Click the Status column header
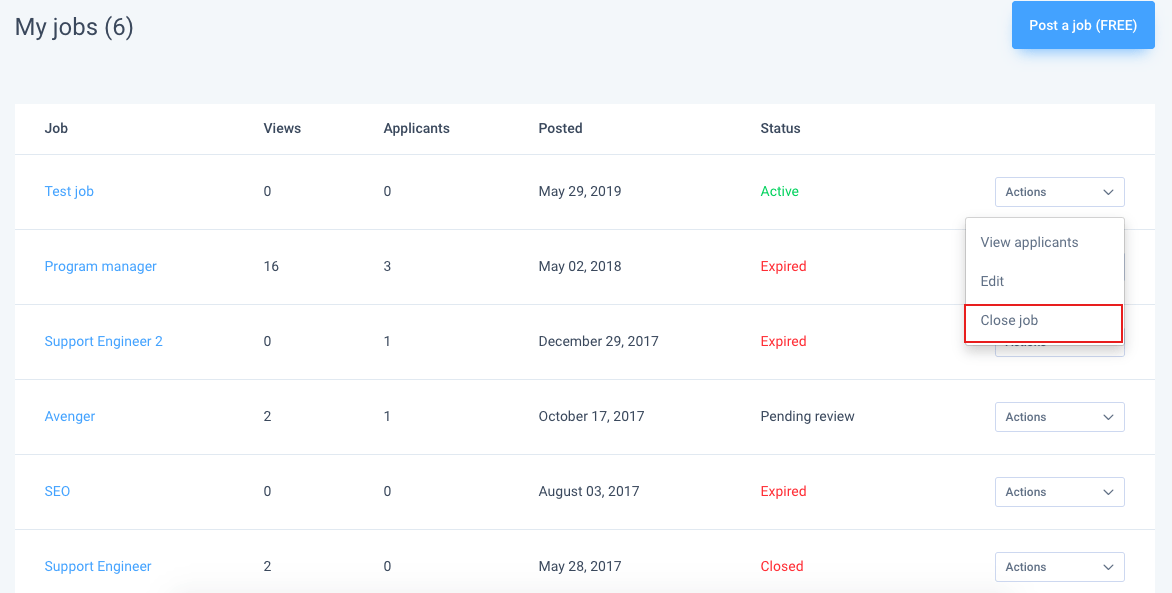1172x593 pixels. coord(780,128)
